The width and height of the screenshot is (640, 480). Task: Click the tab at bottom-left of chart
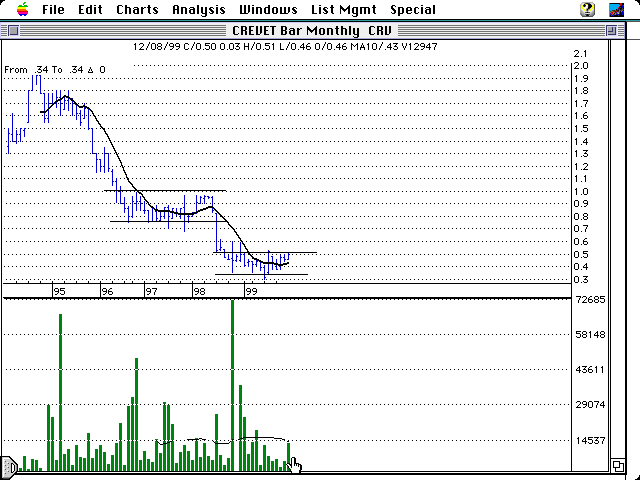point(9,466)
